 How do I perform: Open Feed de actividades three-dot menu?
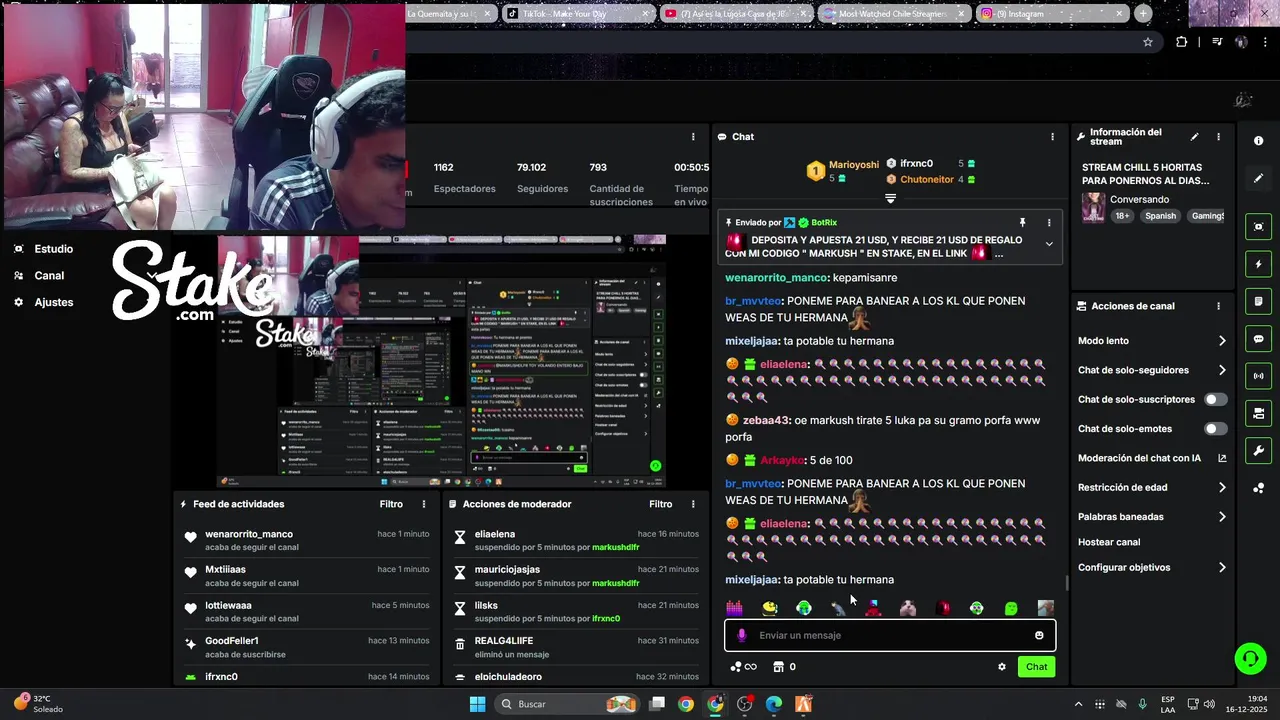[424, 504]
